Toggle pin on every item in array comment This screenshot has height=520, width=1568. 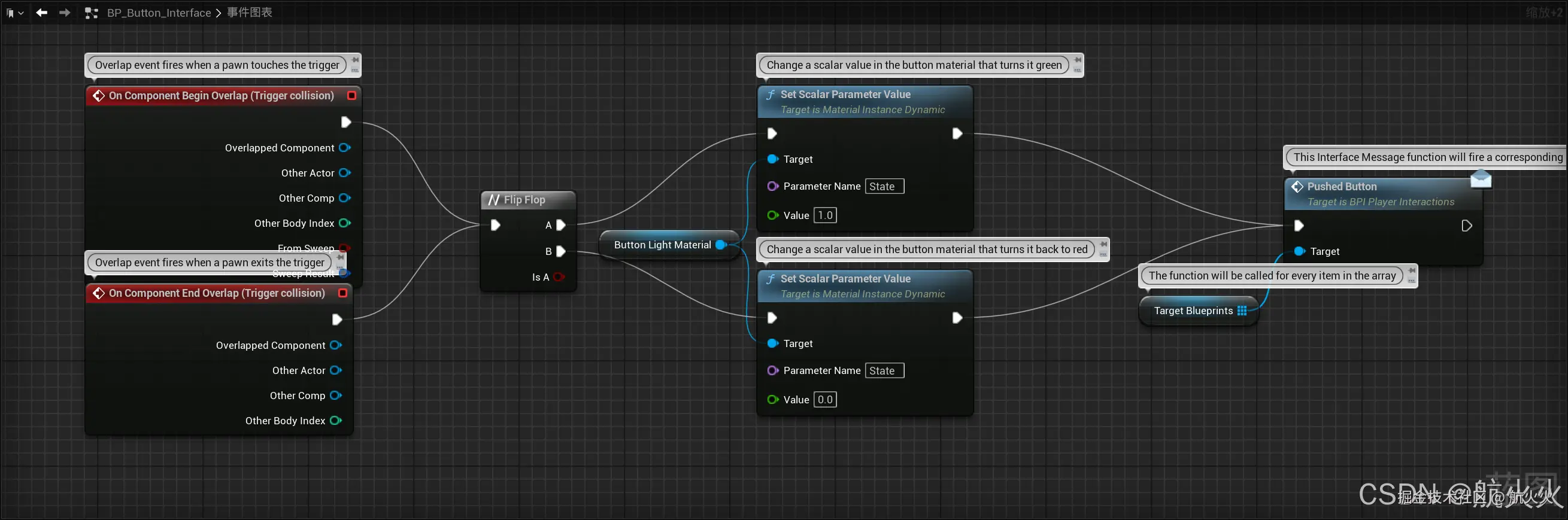point(1412,270)
